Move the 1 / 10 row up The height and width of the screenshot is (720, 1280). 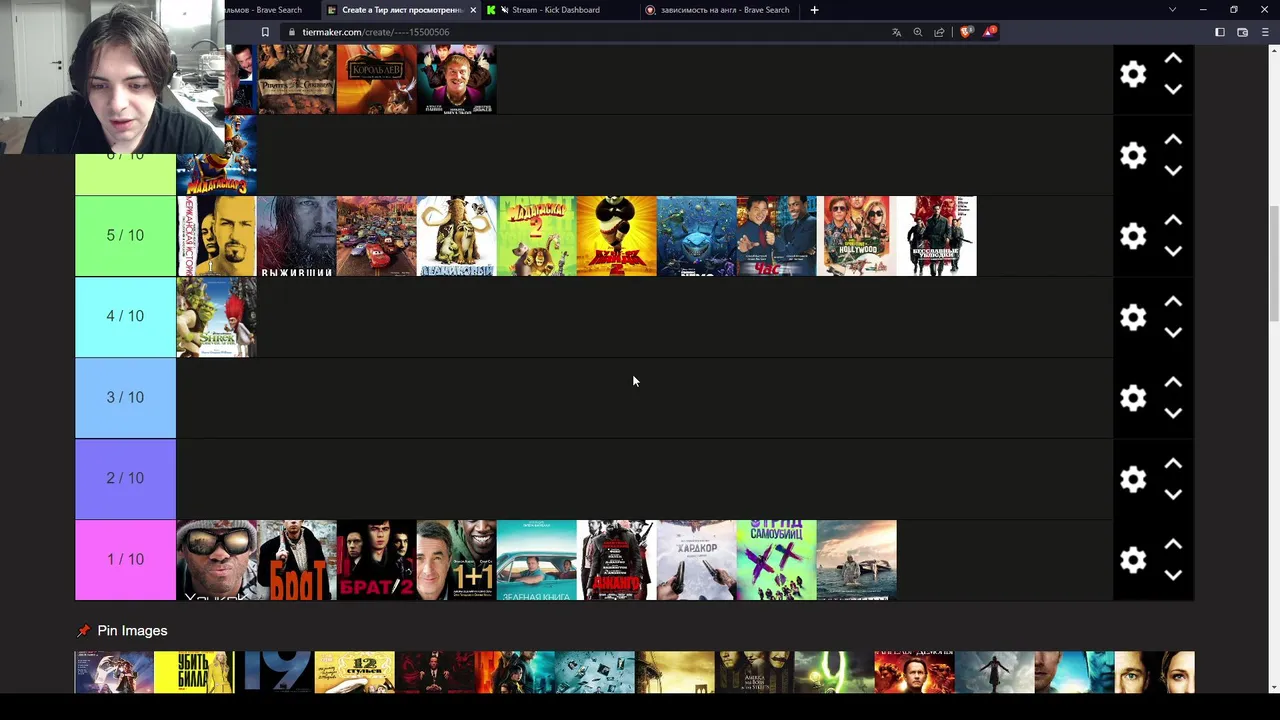(x=1173, y=544)
